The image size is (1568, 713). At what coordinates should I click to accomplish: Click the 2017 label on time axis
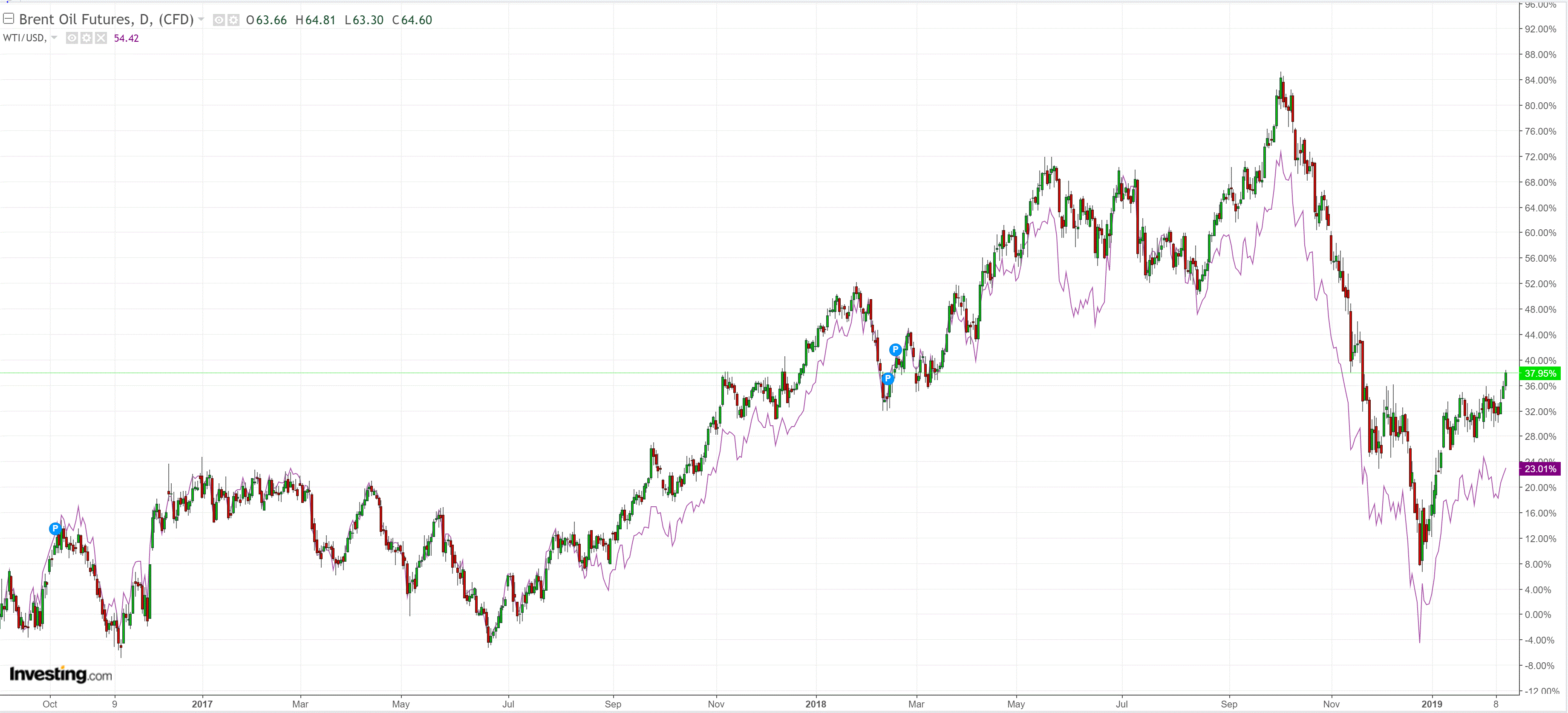pyautogui.click(x=202, y=704)
